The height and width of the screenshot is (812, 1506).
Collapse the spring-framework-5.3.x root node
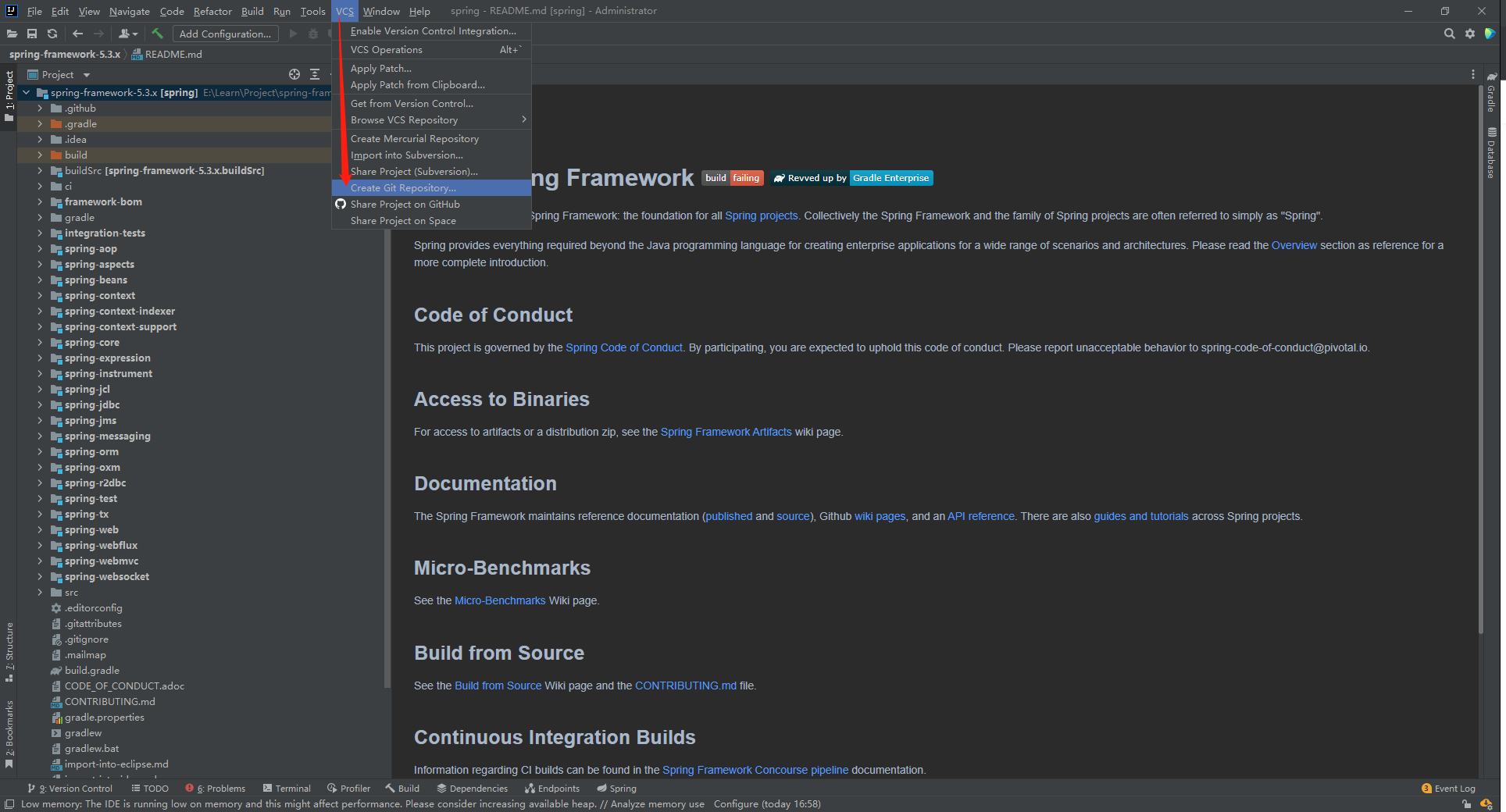26,92
